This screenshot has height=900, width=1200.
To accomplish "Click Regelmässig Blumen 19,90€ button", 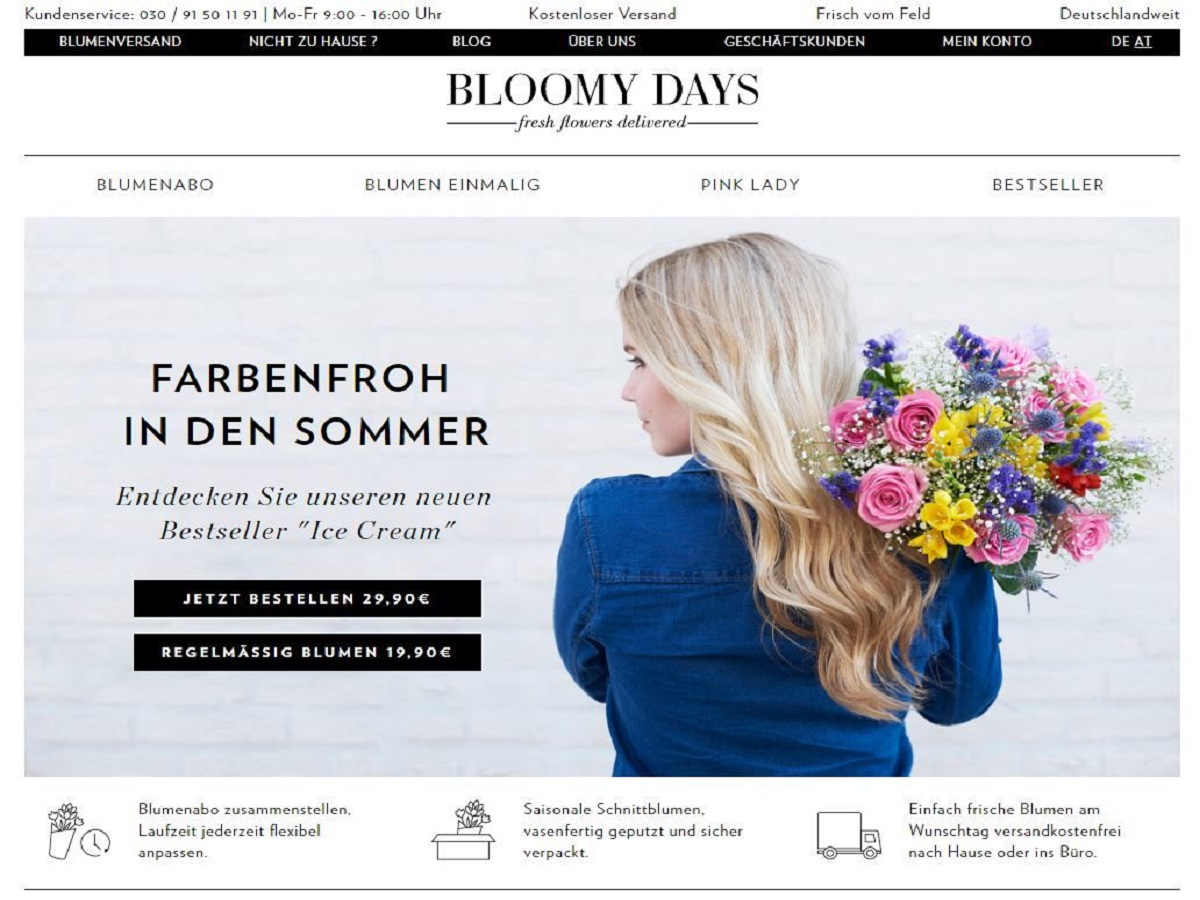I will [307, 652].
